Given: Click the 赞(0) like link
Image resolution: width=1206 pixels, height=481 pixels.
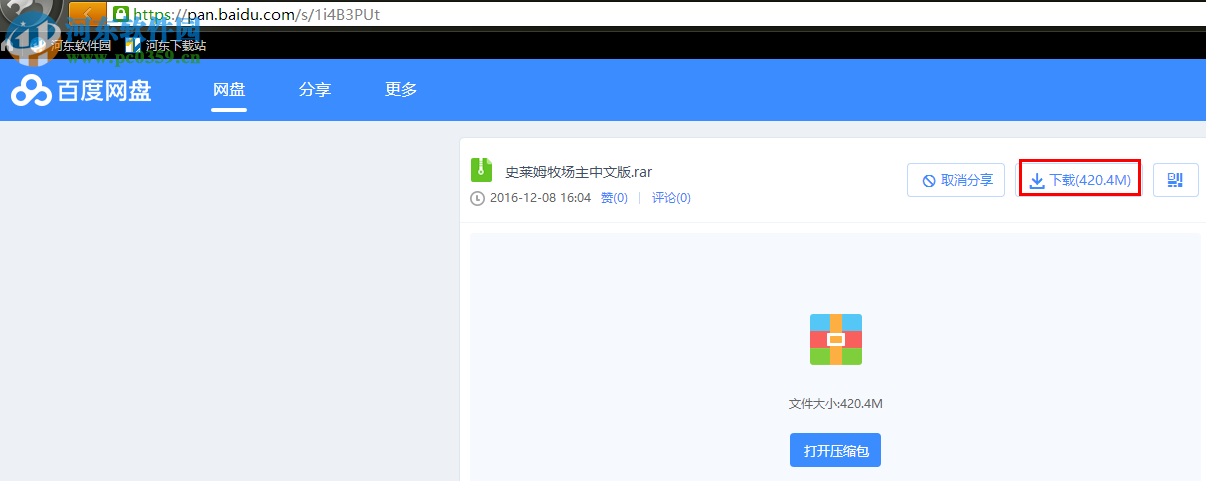Looking at the screenshot, I should 614,198.
